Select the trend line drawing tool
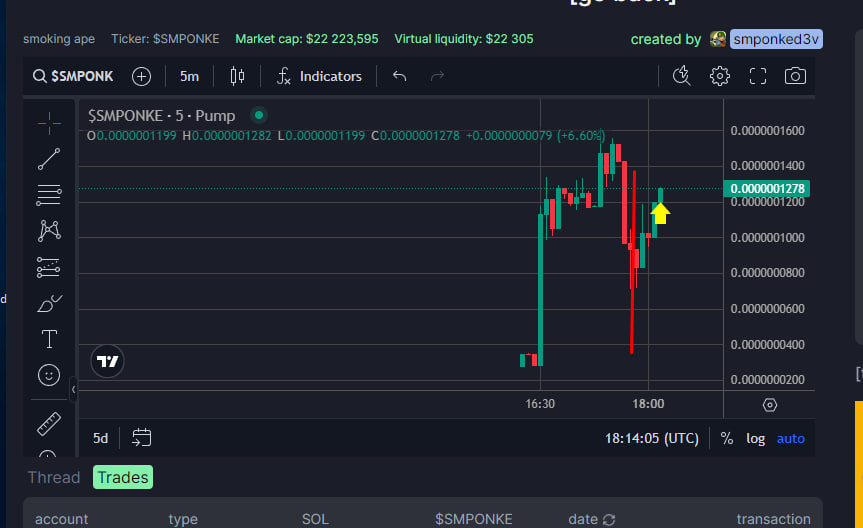Viewport: 863px width, 528px height. 49,159
